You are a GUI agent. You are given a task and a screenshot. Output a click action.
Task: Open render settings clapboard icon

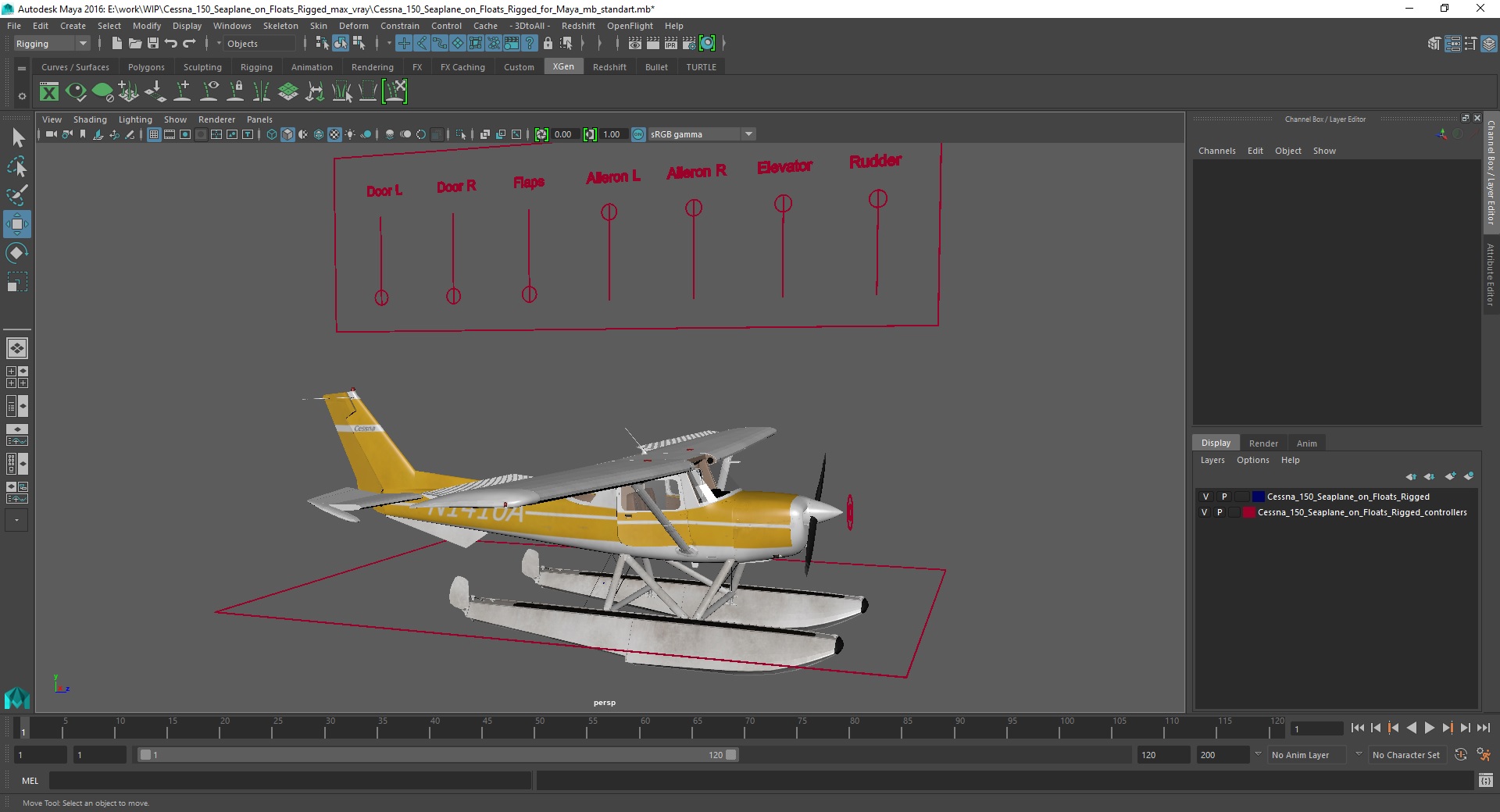pos(689,44)
